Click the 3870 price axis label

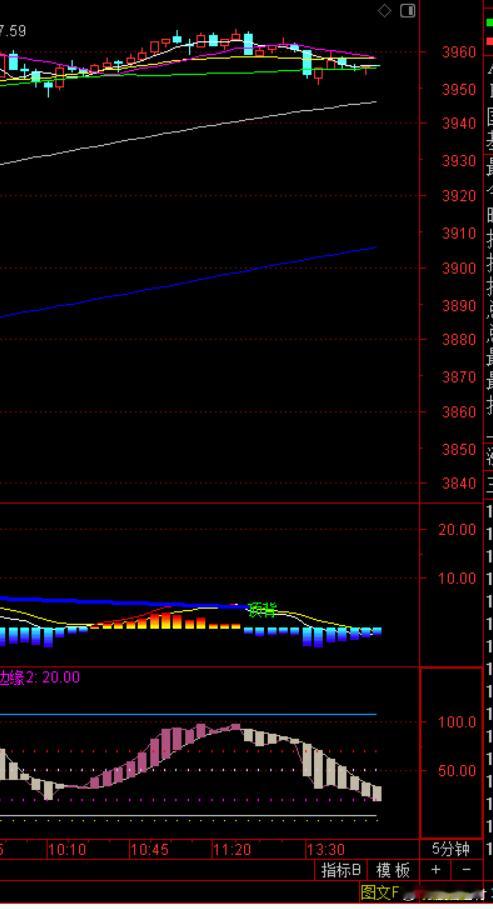pos(458,377)
